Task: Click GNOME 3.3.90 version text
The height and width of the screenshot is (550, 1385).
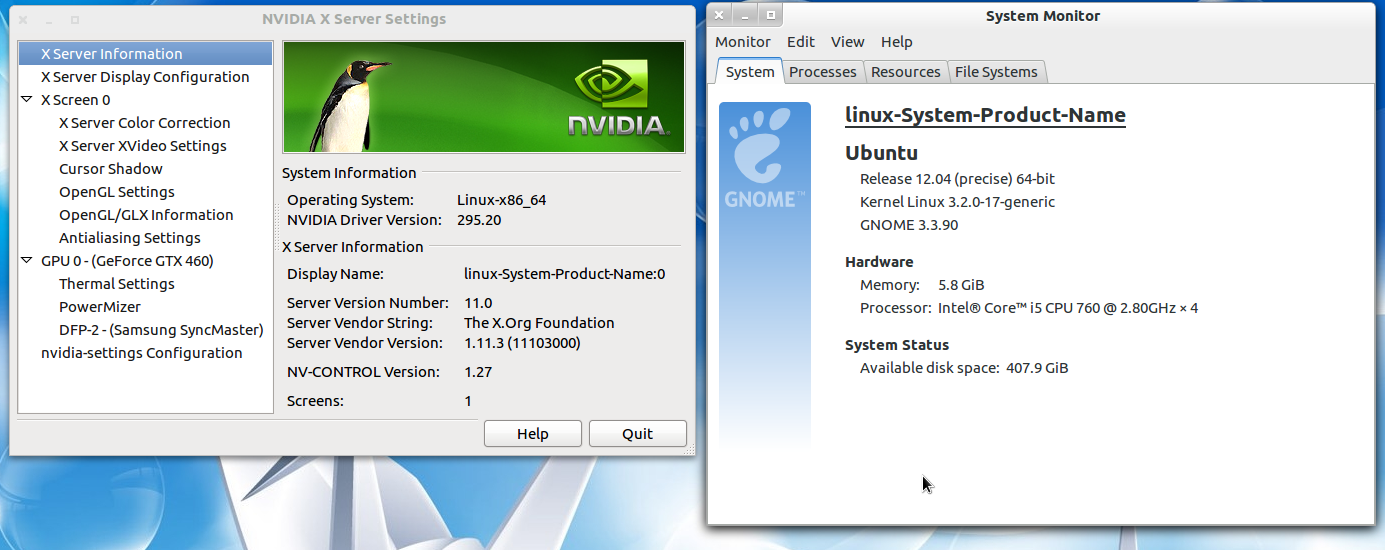Action: 909,225
